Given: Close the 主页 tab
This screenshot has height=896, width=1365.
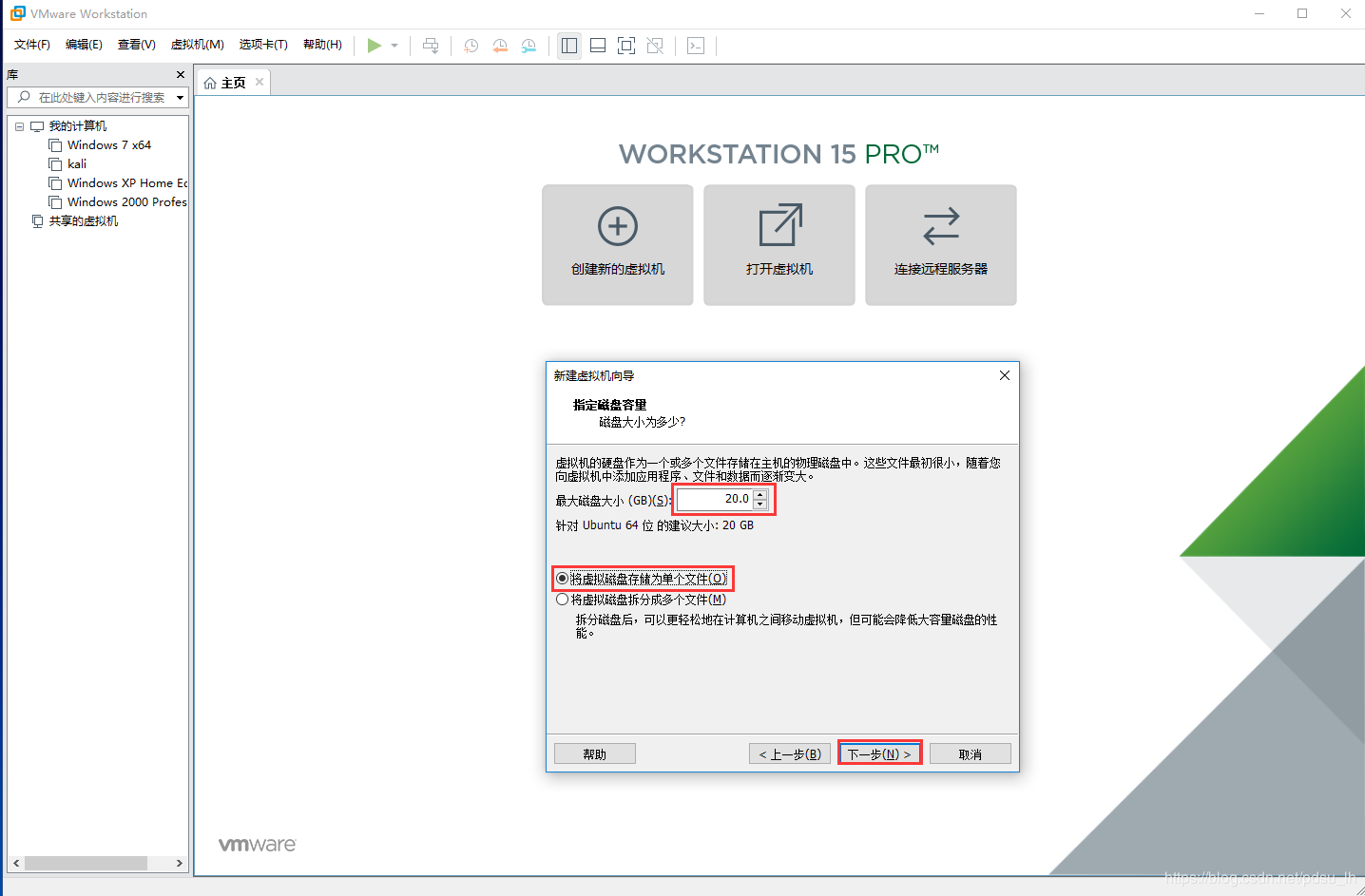Looking at the screenshot, I should pyautogui.click(x=260, y=82).
